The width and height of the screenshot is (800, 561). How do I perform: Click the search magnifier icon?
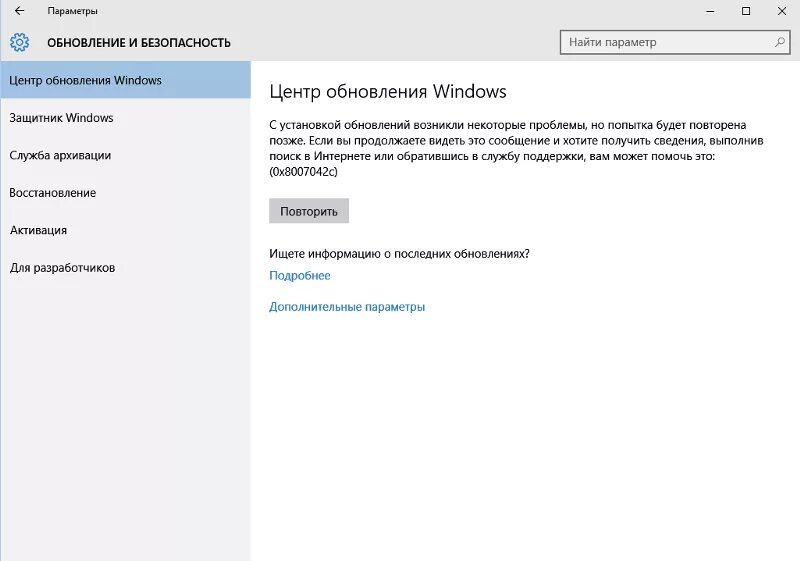point(780,42)
